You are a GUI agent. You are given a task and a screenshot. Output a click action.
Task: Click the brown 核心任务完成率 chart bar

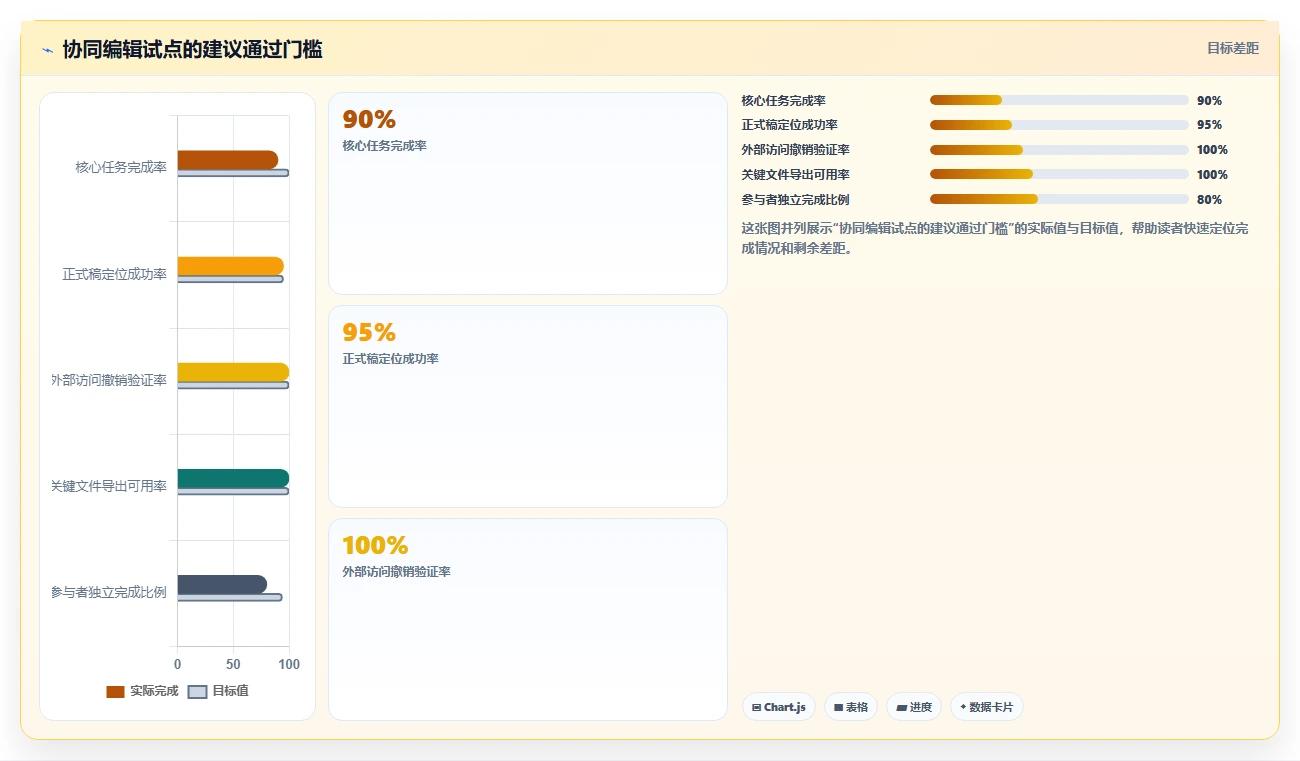228,160
